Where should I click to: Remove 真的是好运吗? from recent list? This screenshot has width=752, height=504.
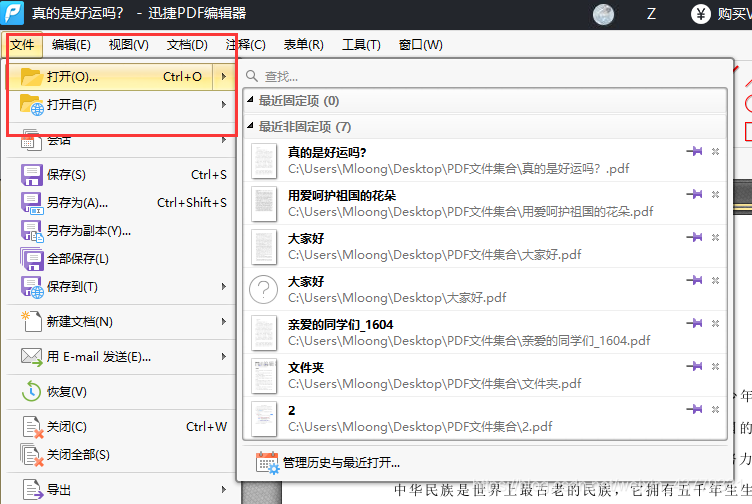(x=715, y=152)
